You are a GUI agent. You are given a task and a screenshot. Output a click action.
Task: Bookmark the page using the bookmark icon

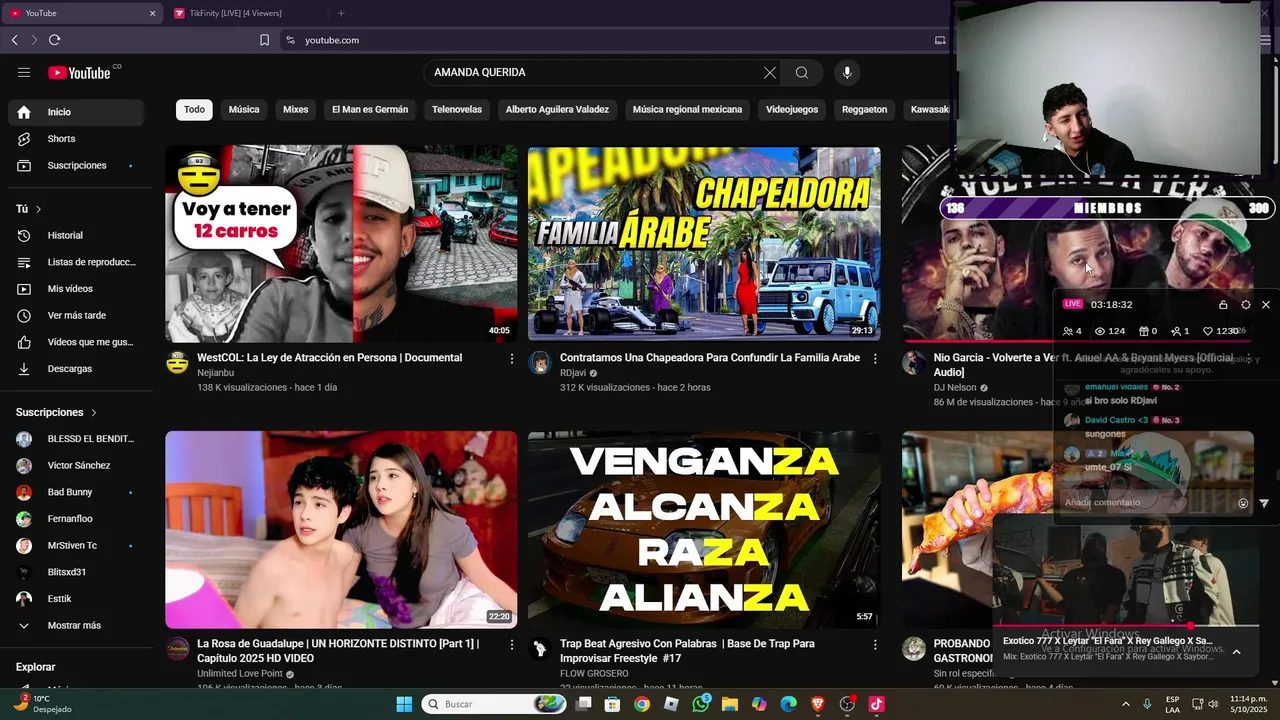264,40
